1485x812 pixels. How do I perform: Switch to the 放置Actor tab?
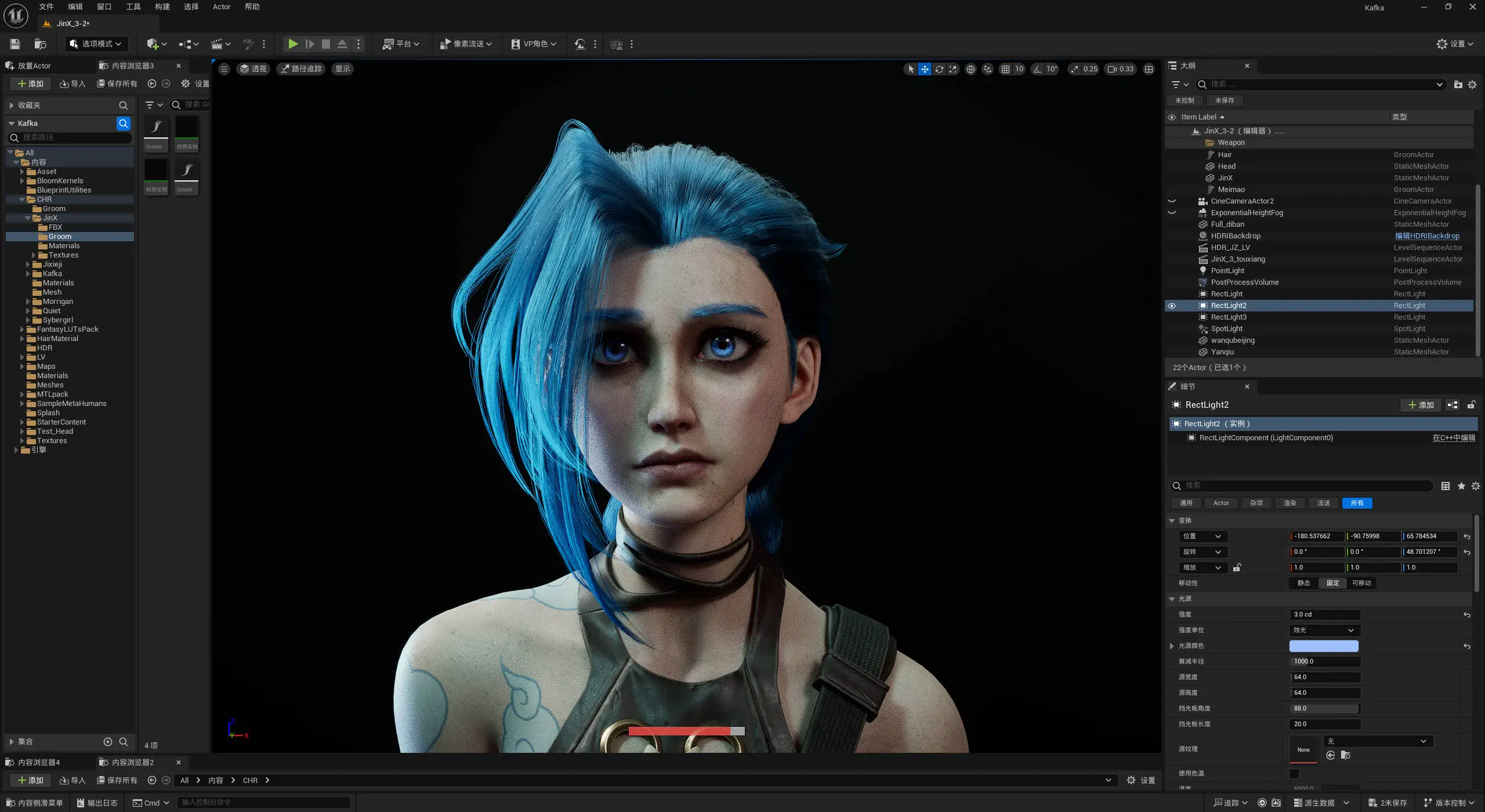pyautogui.click(x=34, y=66)
